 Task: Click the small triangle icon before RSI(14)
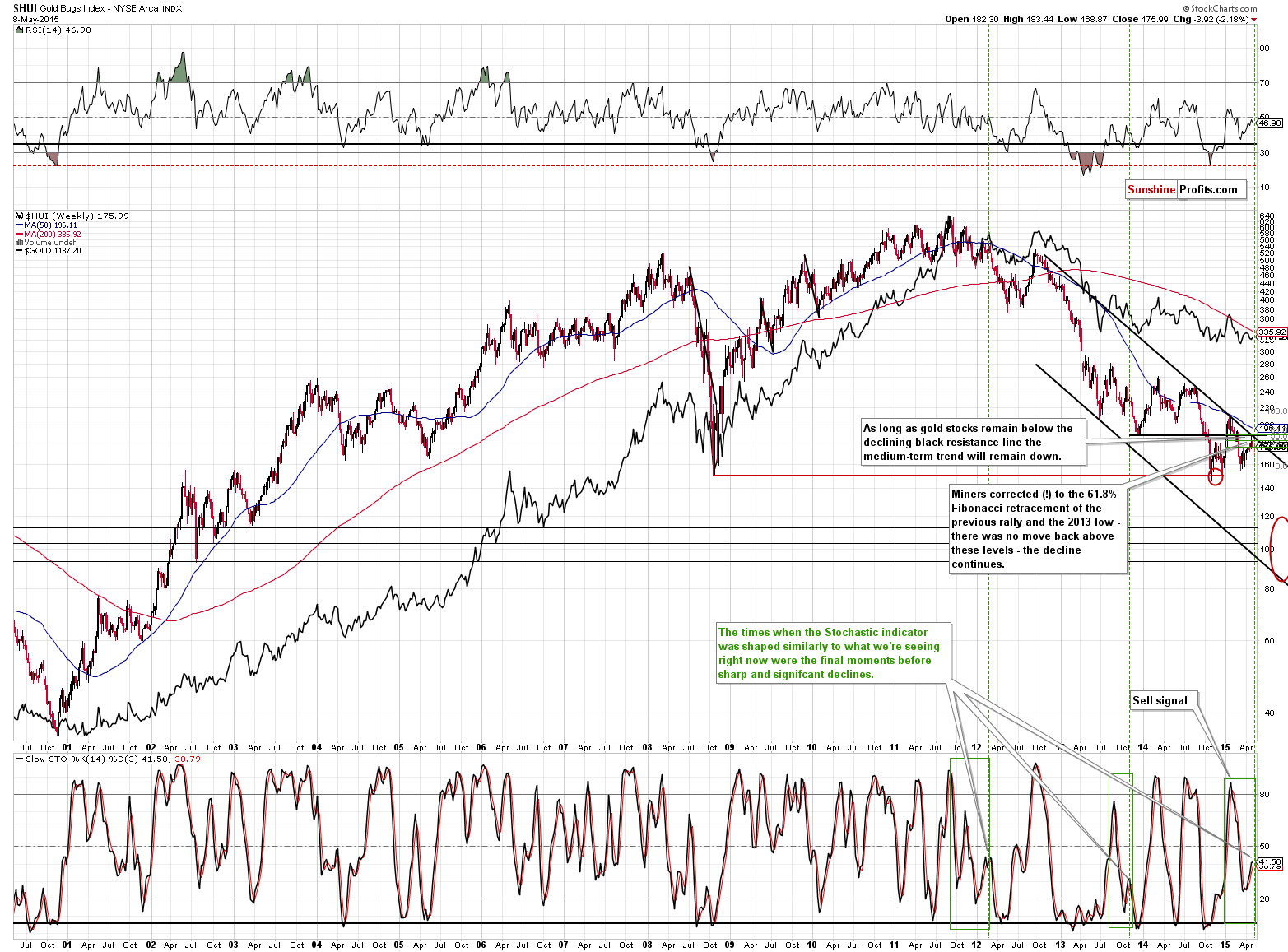(19, 30)
